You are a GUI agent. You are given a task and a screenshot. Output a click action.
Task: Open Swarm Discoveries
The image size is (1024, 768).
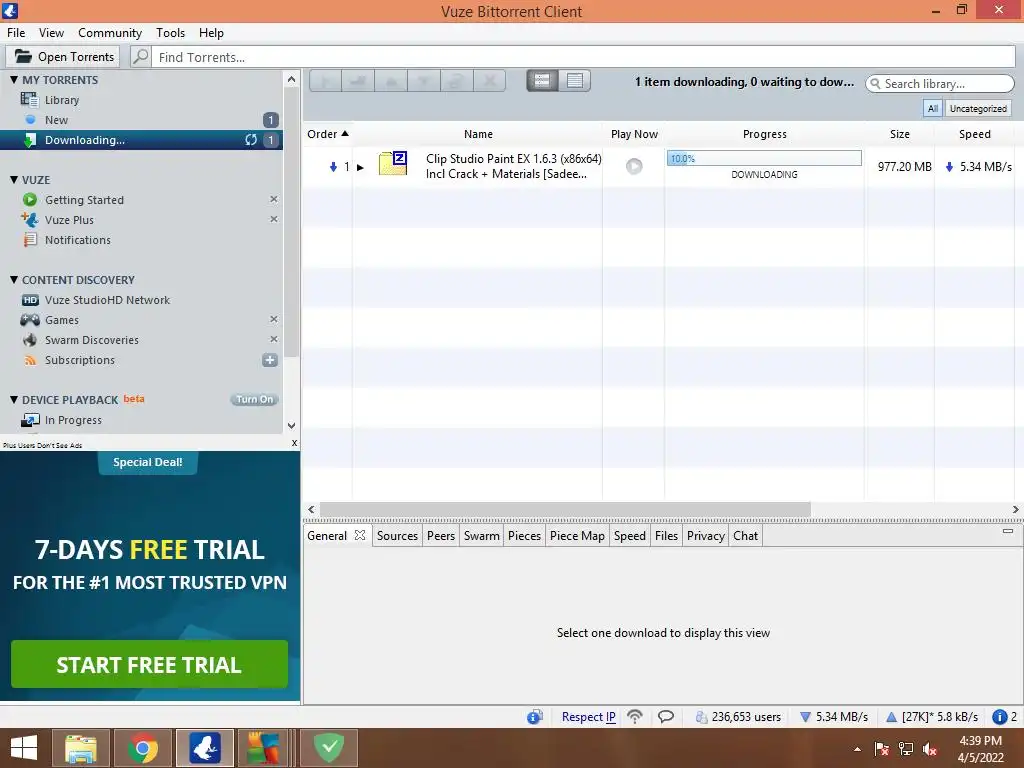91,340
